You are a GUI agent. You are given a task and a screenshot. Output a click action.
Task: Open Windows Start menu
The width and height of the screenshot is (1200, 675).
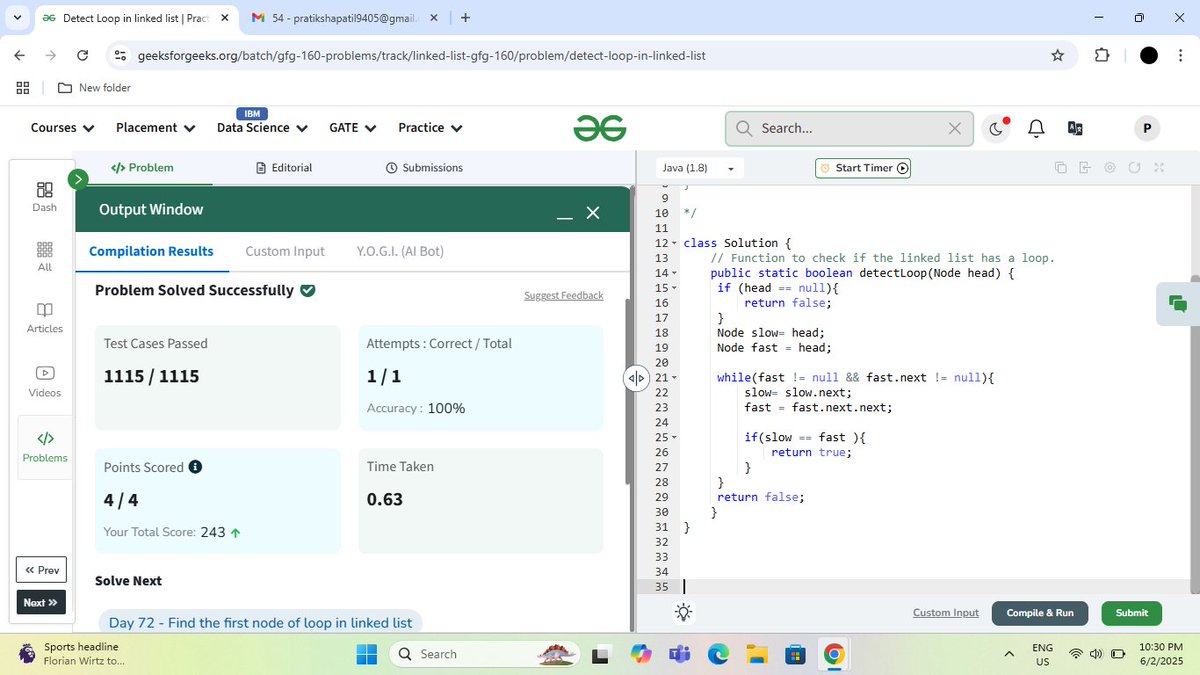click(x=366, y=654)
